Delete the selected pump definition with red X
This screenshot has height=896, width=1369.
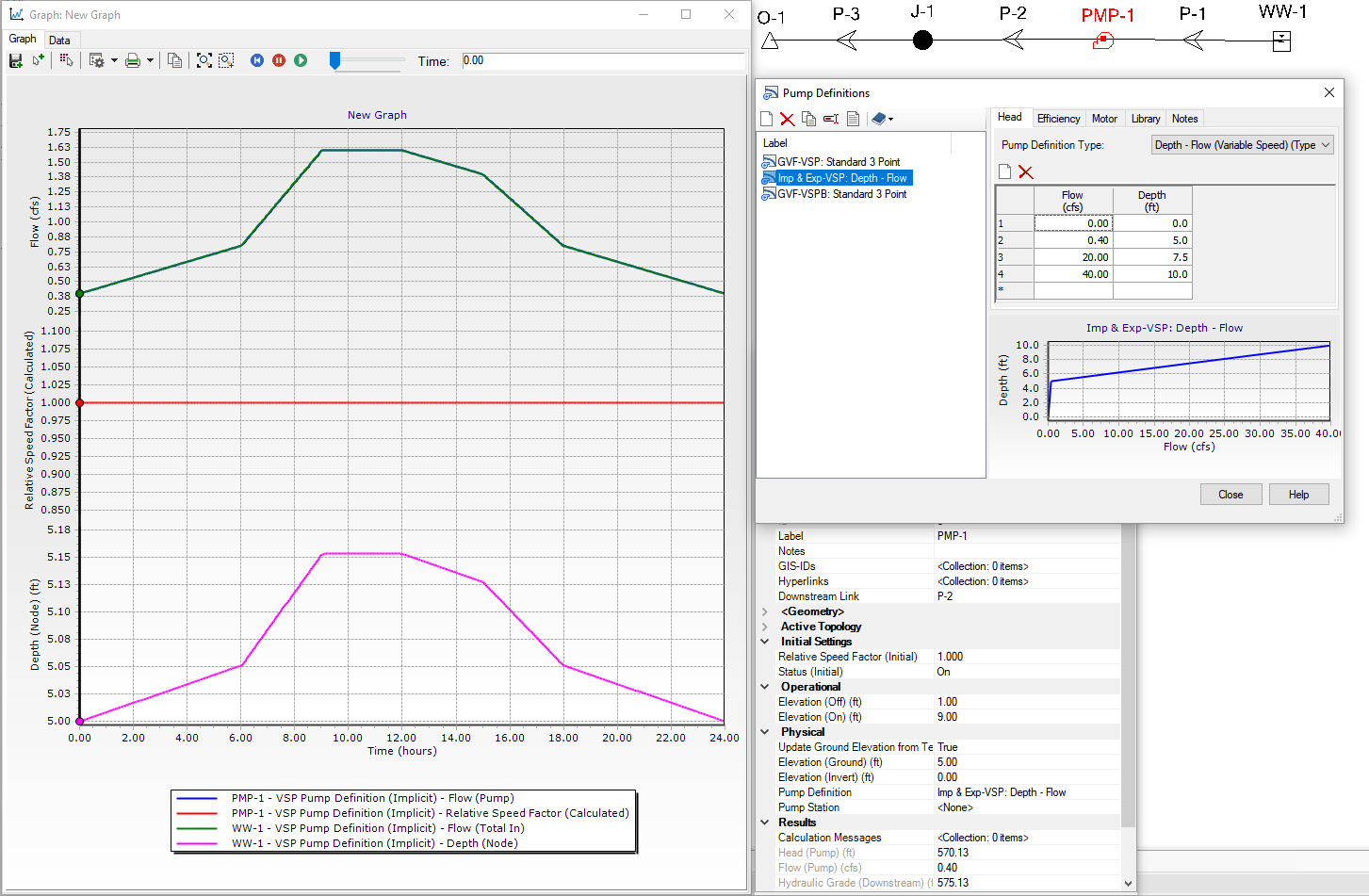click(x=787, y=119)
